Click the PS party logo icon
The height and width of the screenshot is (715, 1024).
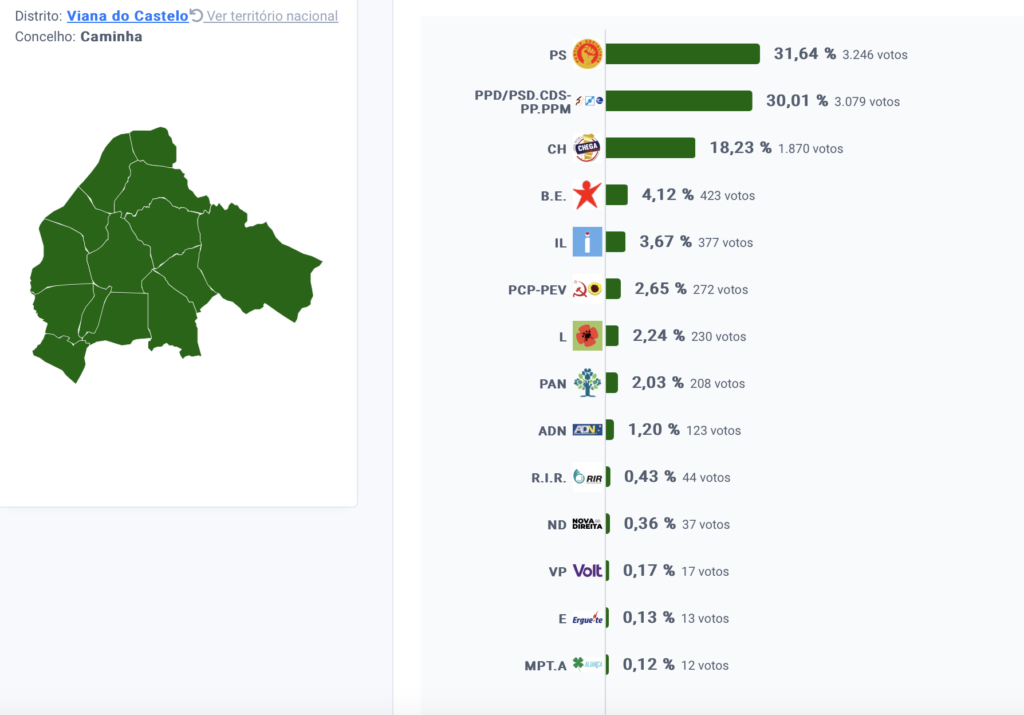click(587, 54)
